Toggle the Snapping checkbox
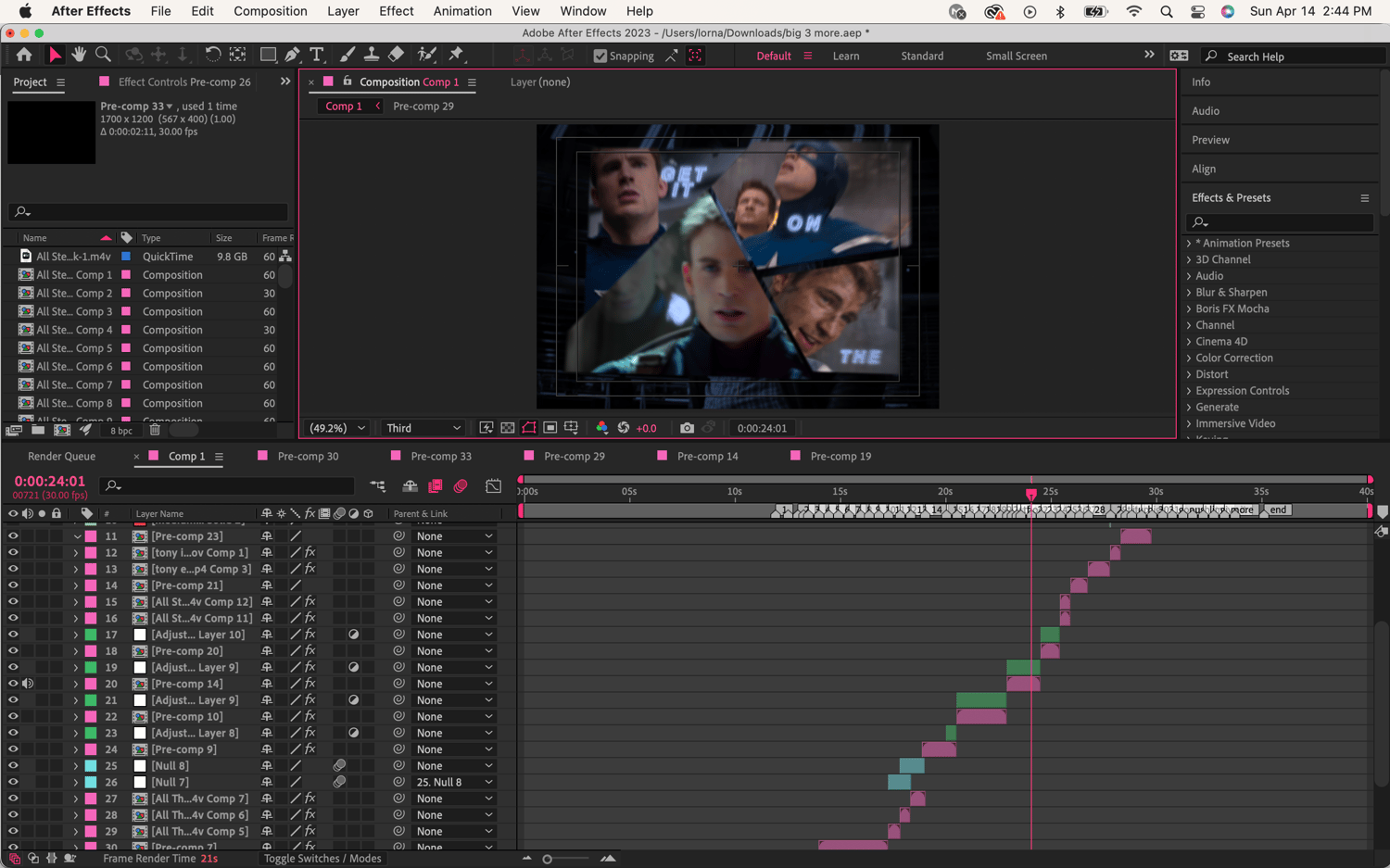1390x868 pixels. click(x=600, y=56)
